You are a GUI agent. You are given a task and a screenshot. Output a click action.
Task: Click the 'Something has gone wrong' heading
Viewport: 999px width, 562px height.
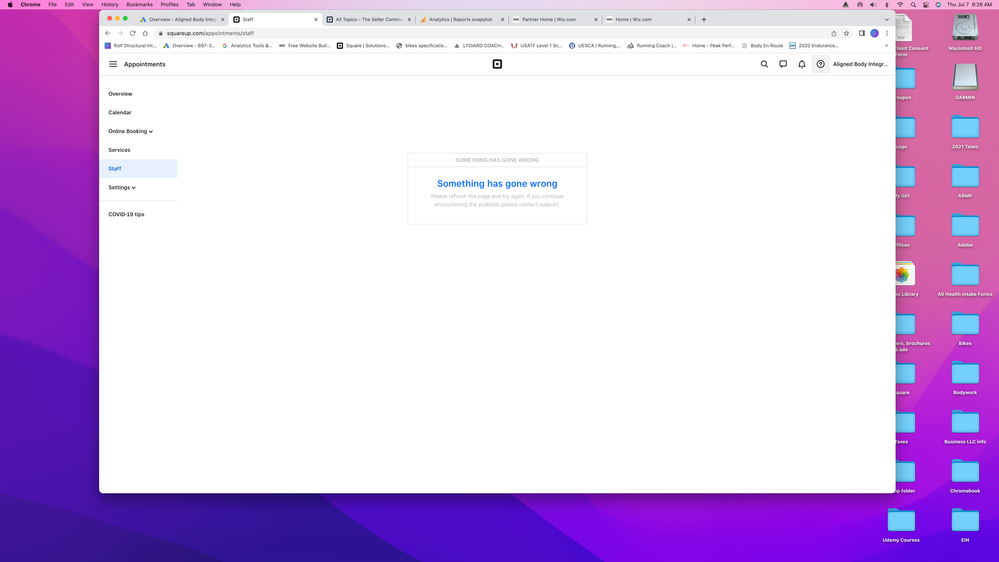click(497, 184)
